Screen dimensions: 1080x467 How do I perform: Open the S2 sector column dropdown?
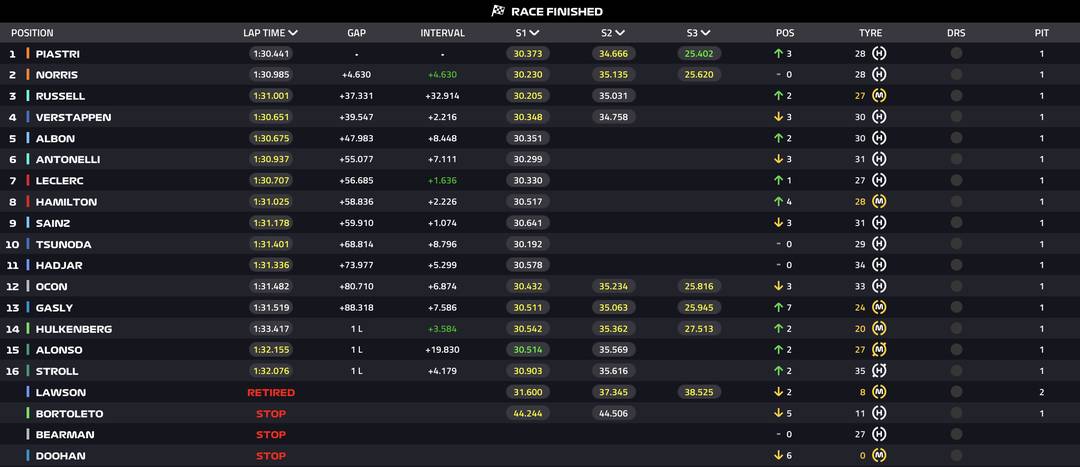(612, 32)
